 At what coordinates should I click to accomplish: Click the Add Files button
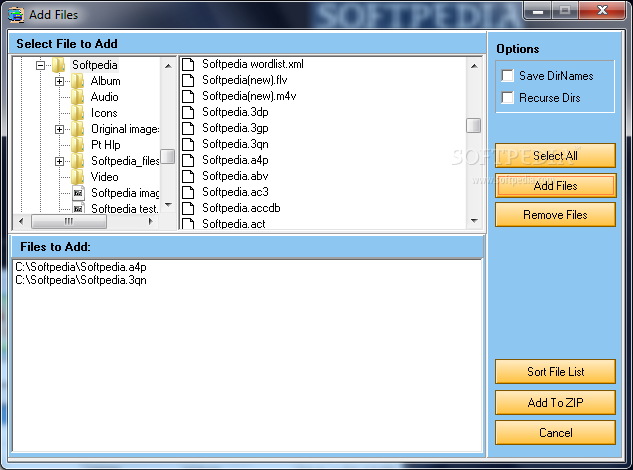pyautogui.click(x=555, y=186)
